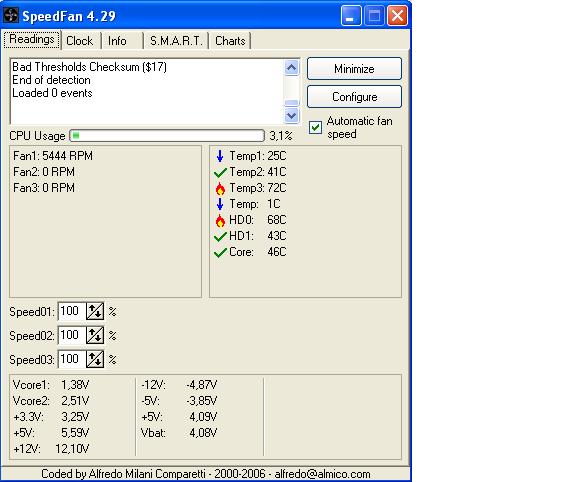
Task: Click the 'Core: 46C' reading
Action: (x=258, y=252)
